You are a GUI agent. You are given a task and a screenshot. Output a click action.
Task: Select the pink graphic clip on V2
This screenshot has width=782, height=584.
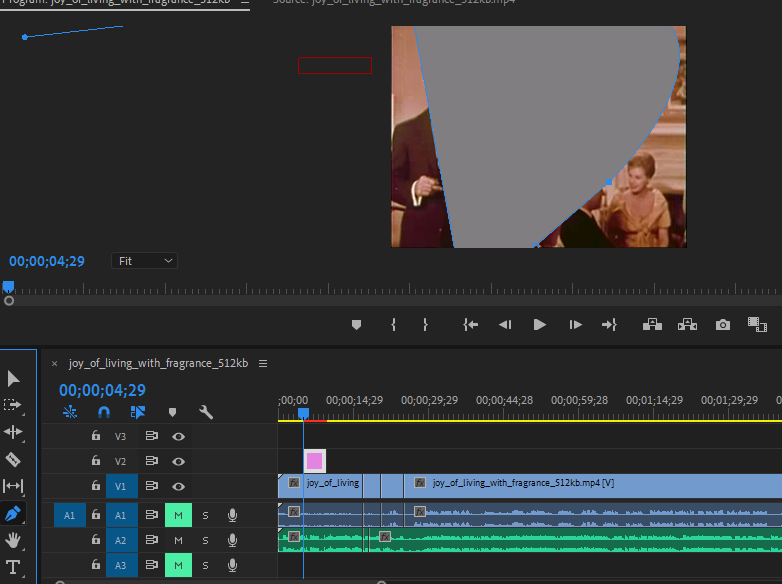pyautogui.click(x=315, y=461)
